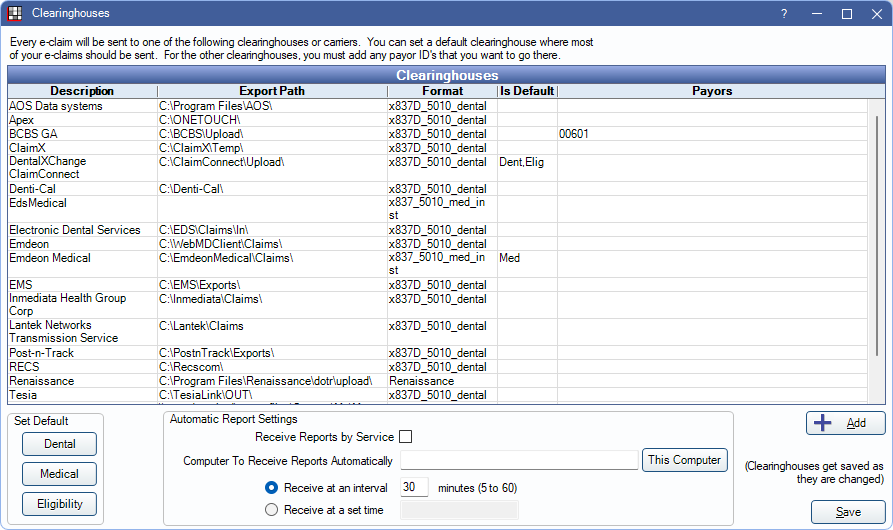Click the help question mark button
Screen dimensions: 893x530
click(784, 14)
